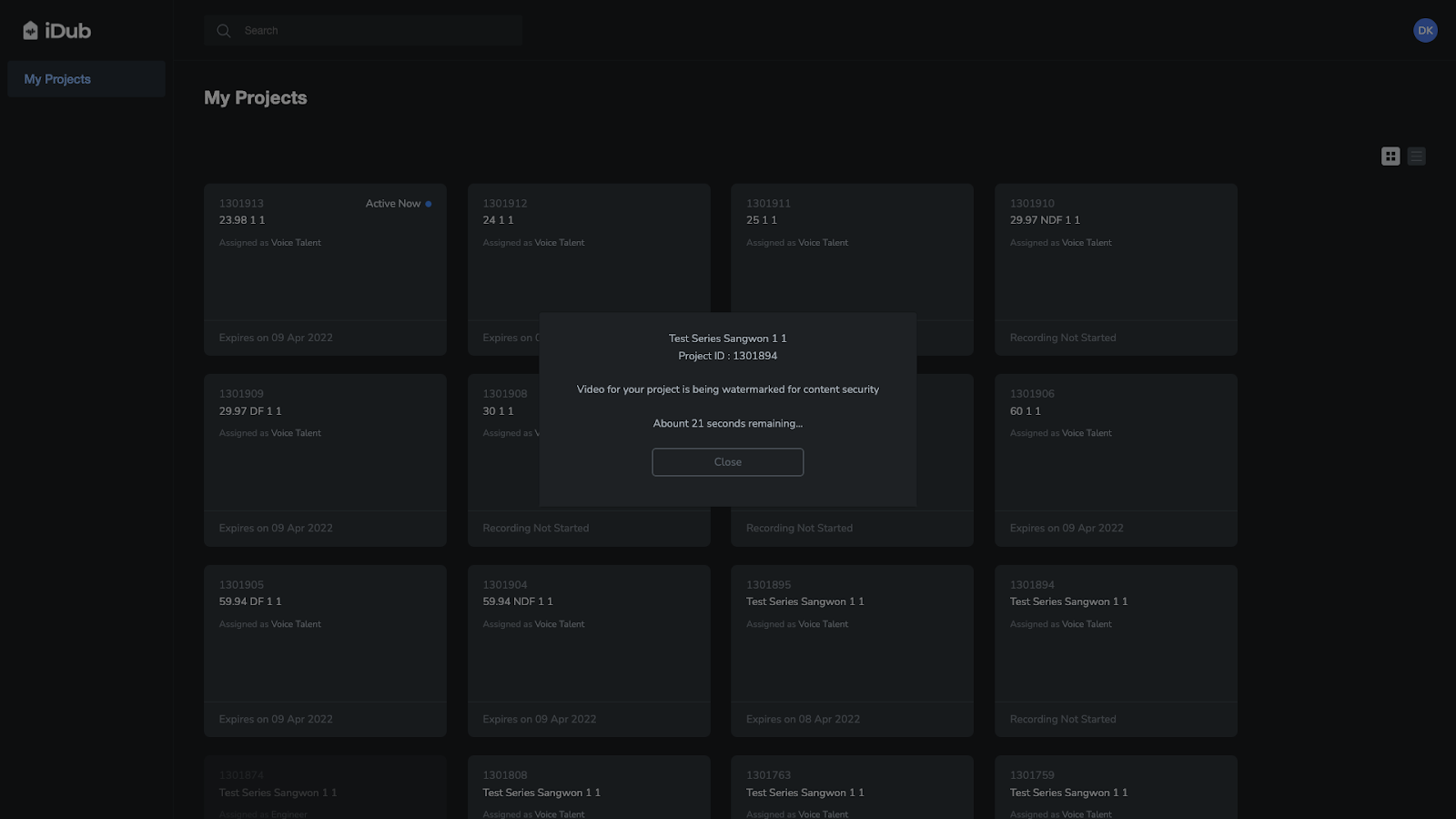Click the search magnifier icon

pyautogui.click(x=223, y=31)
